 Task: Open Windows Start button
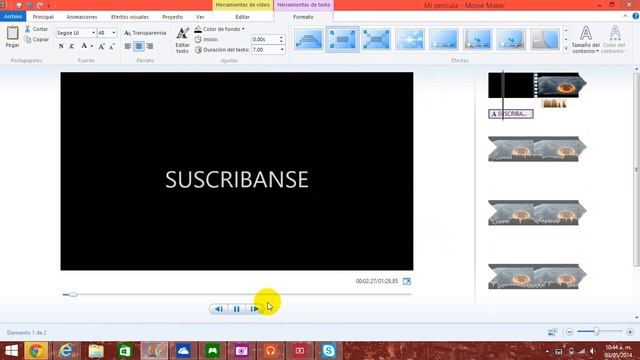(x=11, y=351)
